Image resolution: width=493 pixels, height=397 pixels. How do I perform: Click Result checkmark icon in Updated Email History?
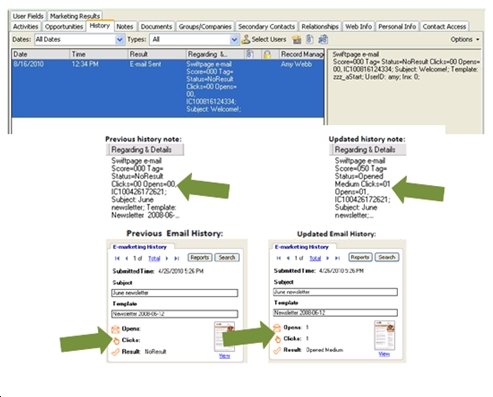click(277, 350)
